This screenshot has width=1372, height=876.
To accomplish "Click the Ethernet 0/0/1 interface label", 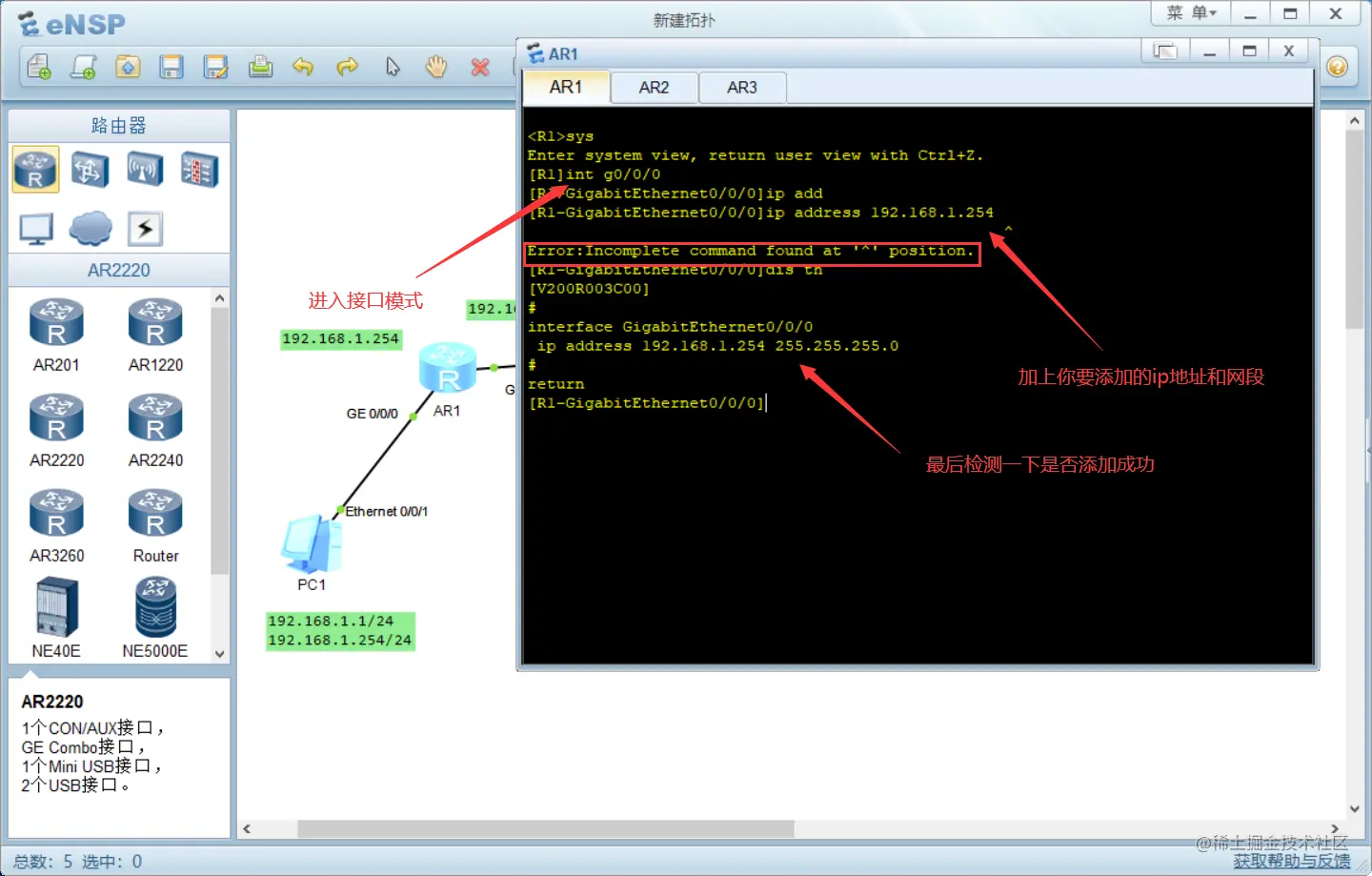I will point(386,512).
